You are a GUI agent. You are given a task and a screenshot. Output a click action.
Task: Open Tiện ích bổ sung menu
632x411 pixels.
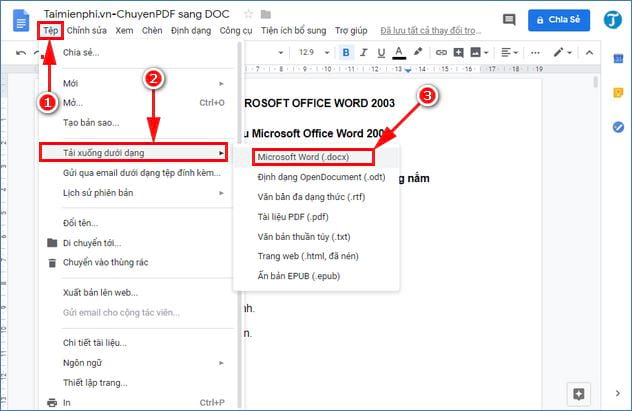[x=293, y=31]
